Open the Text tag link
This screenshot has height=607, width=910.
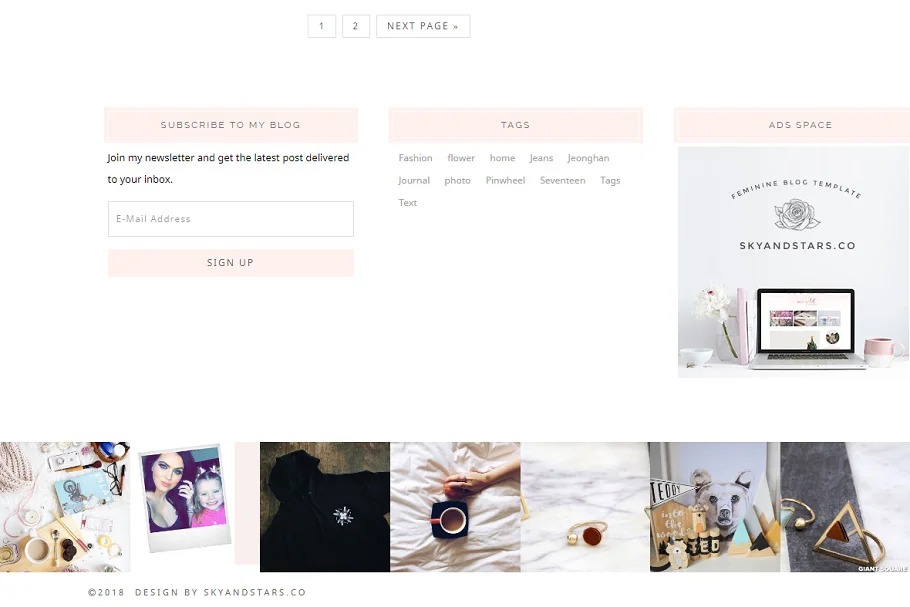coord(407,203)
